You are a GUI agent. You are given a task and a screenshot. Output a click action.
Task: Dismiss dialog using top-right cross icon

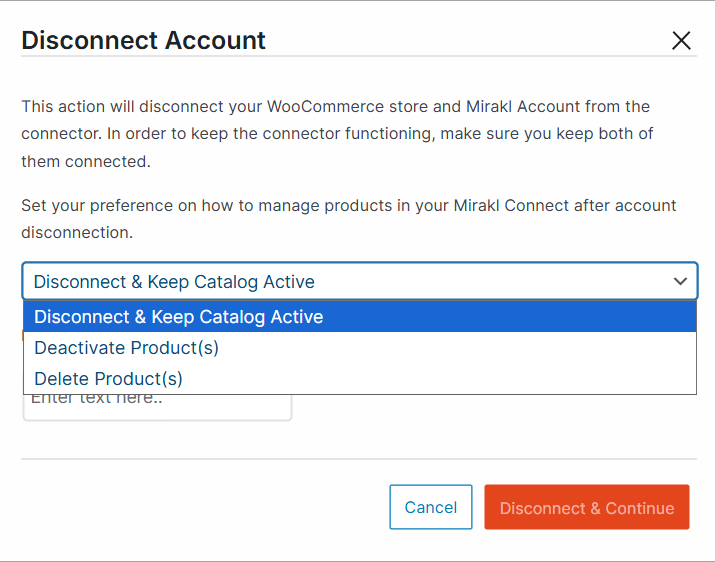pos(681,40)
